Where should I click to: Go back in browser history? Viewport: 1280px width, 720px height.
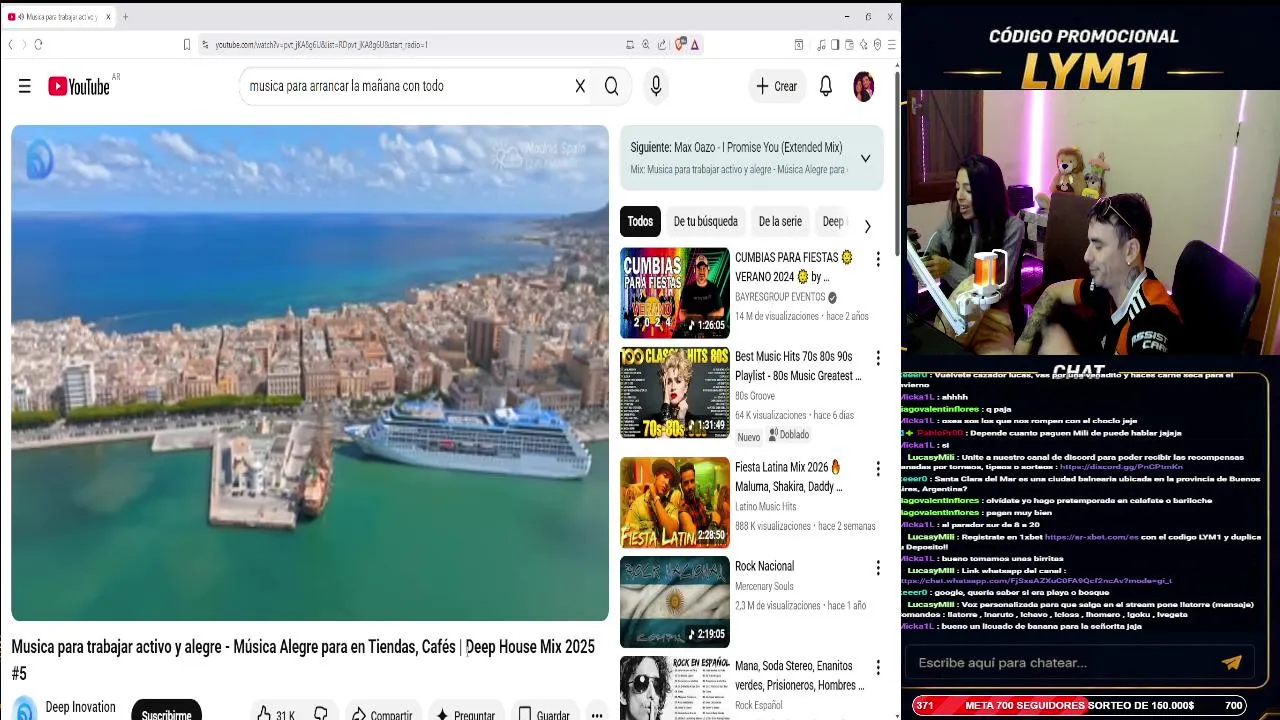(10, 44)
